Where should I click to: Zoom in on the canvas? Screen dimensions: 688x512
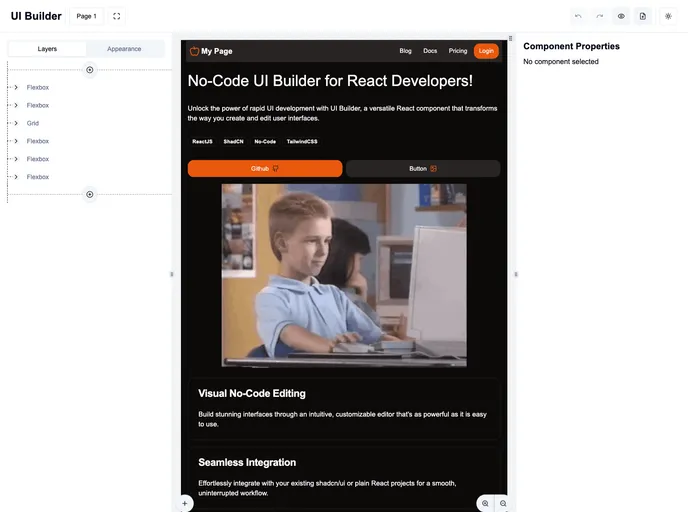(x=485, y=503)
